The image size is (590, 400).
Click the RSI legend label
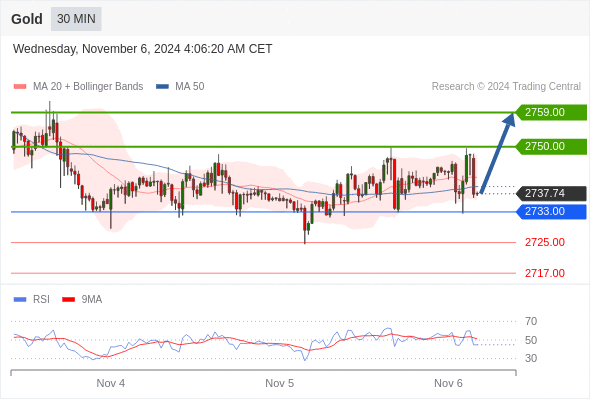point(41,300)
